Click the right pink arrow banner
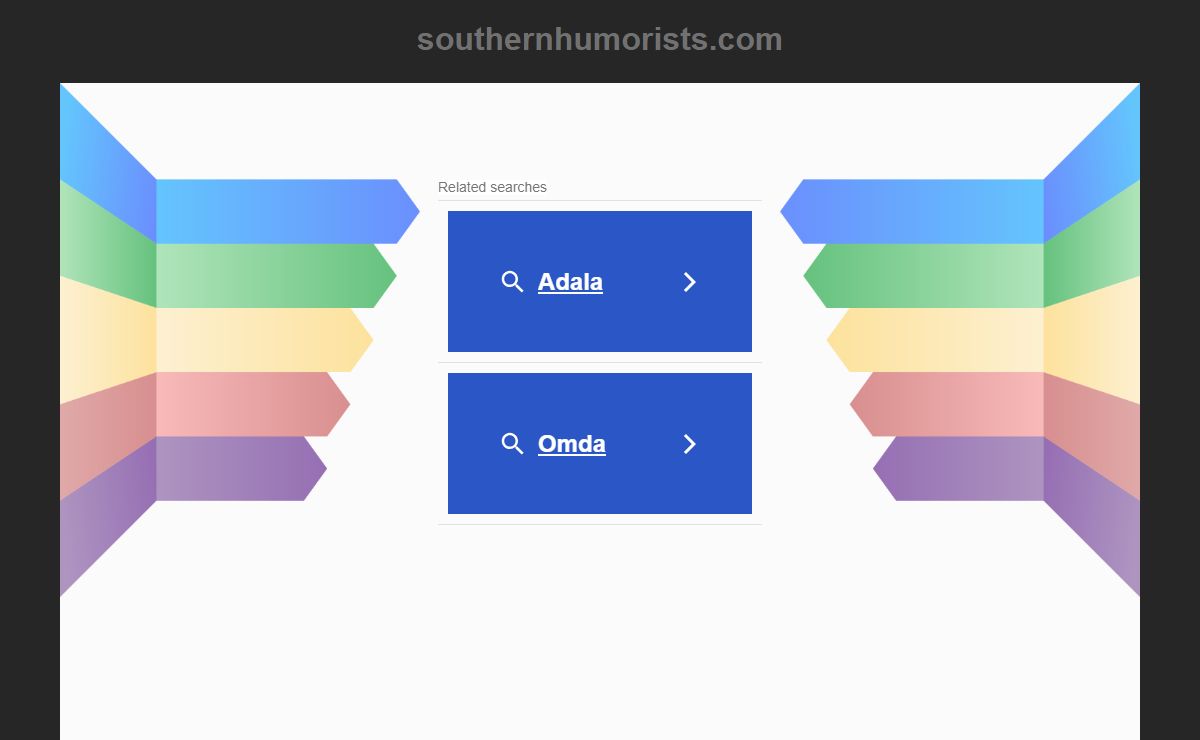 (947, 404)
